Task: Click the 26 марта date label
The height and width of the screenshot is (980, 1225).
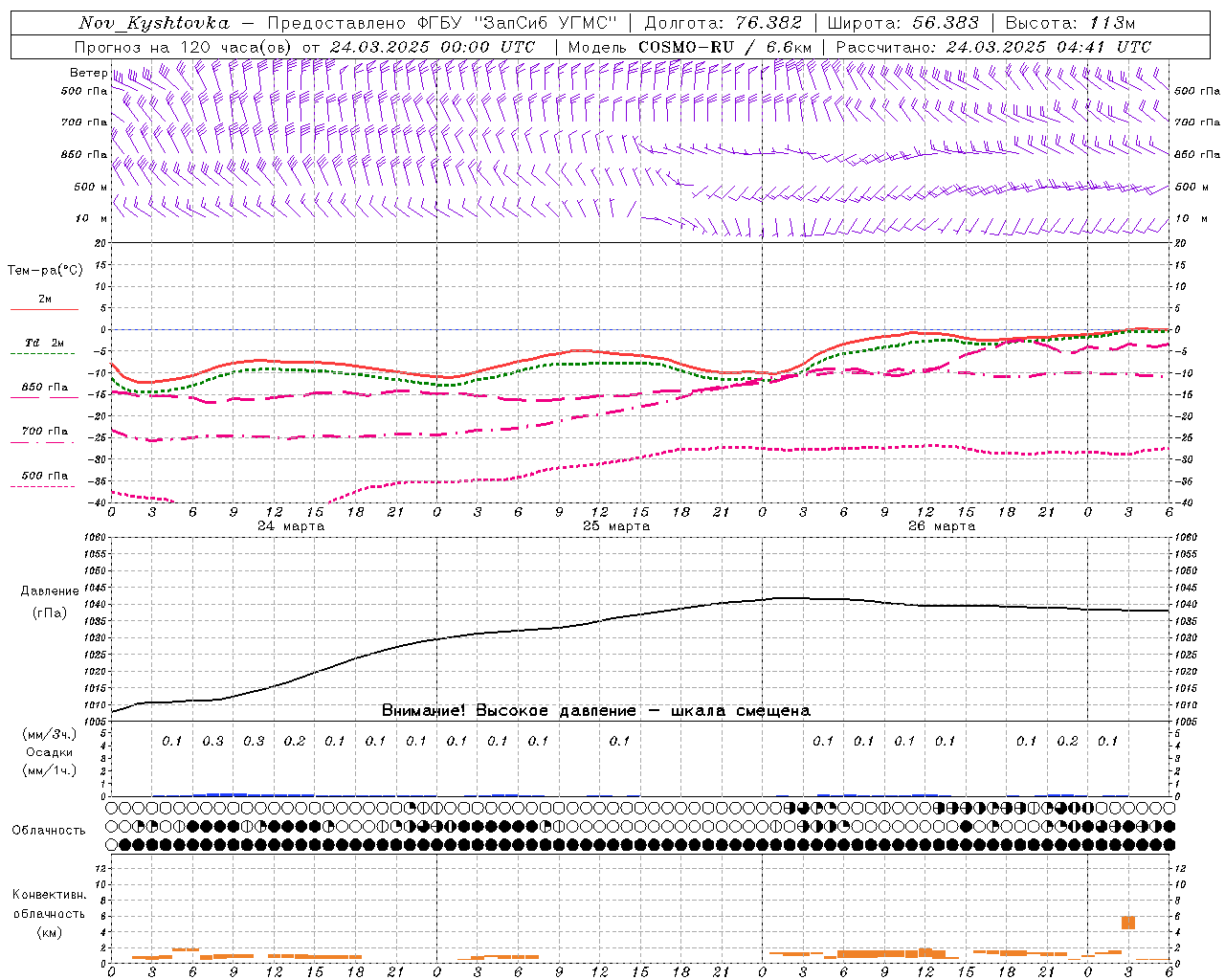Action: (942, 526)
